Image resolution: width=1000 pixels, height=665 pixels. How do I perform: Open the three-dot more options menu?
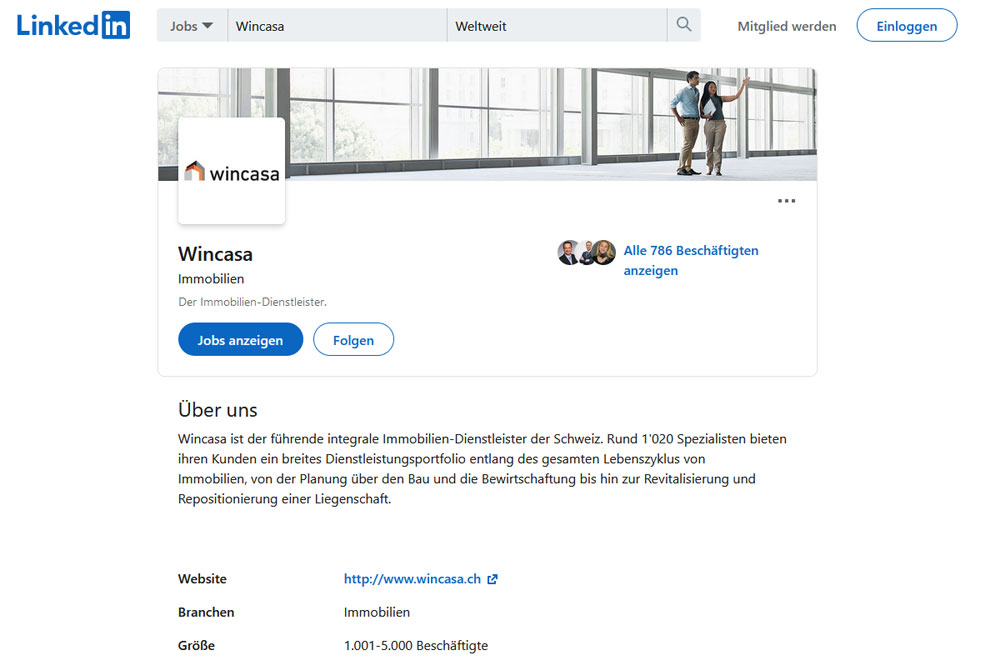coord(786,201)
